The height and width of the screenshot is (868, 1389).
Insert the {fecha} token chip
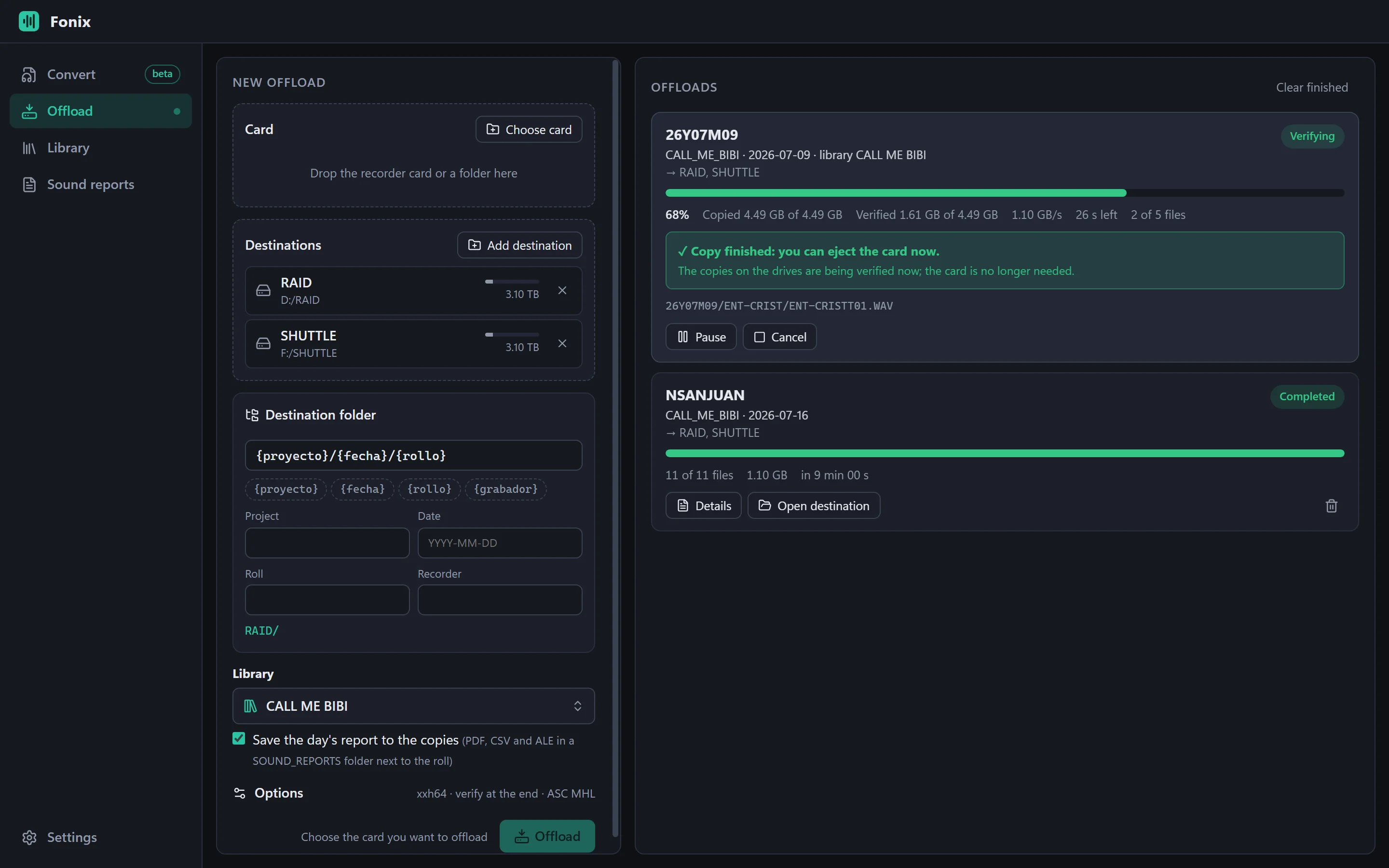[x=362, y=489]
